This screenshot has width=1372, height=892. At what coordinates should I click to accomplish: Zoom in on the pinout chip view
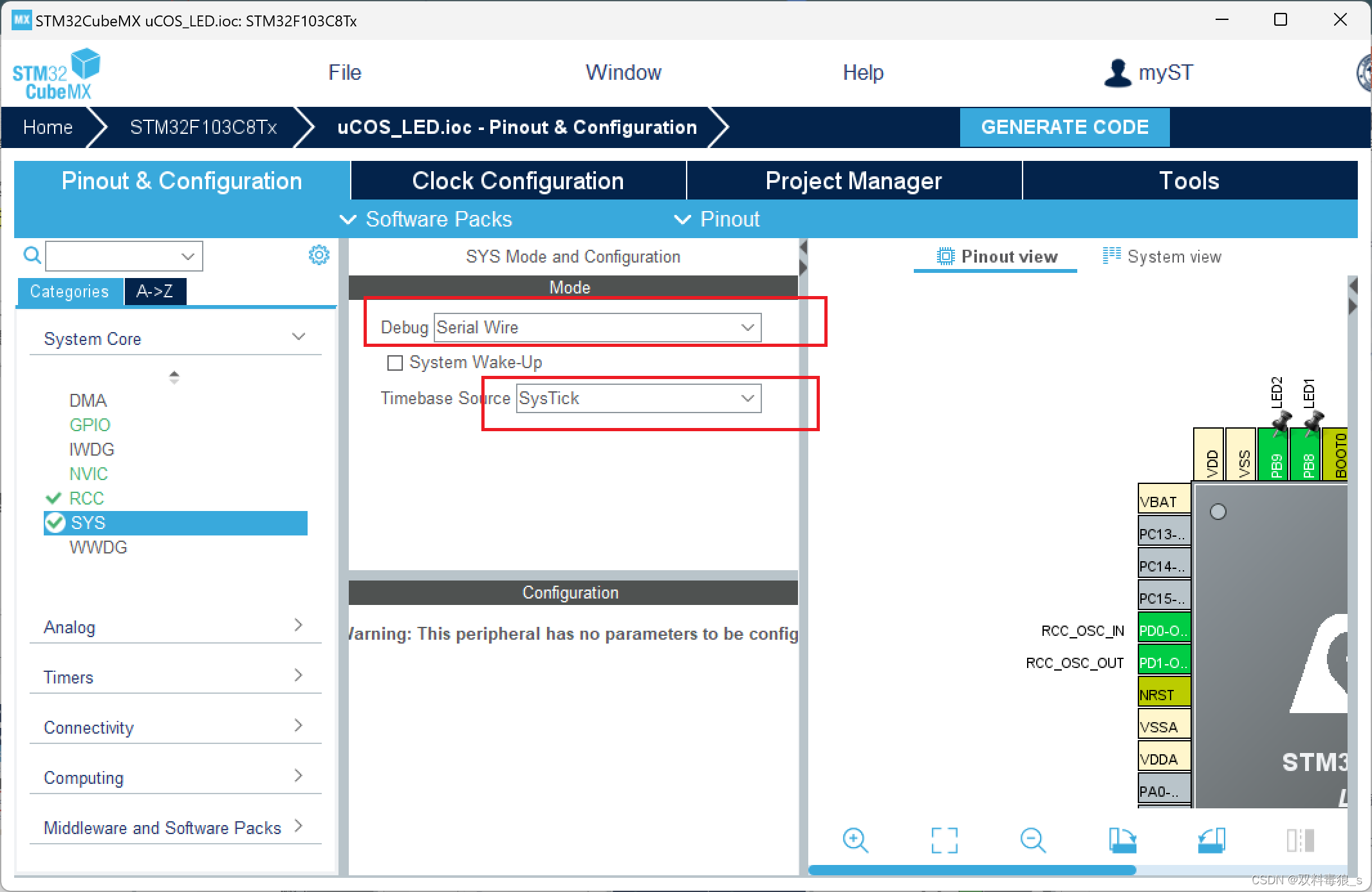click(x=855, y=840)
